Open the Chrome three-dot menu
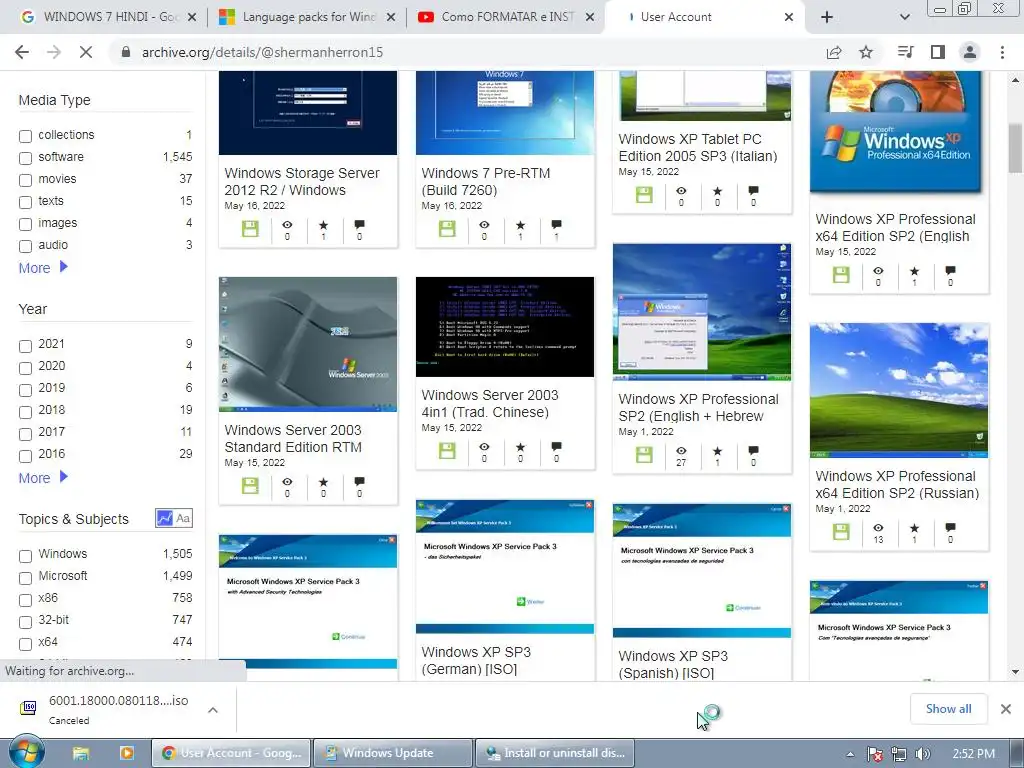 pos(1002,52)
